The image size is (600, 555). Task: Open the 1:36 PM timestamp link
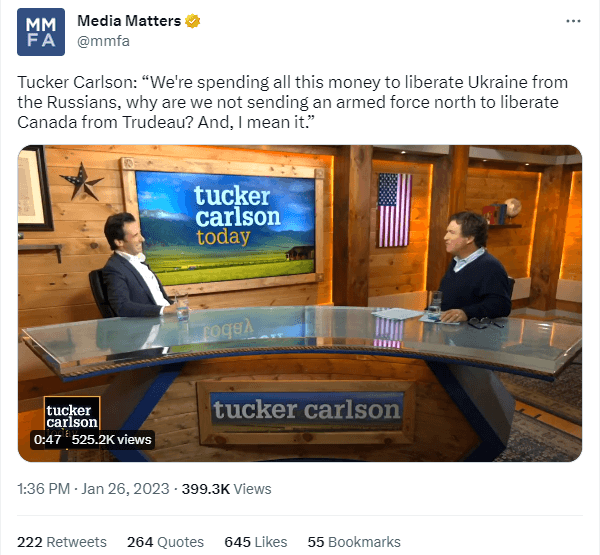coord(44,489)
